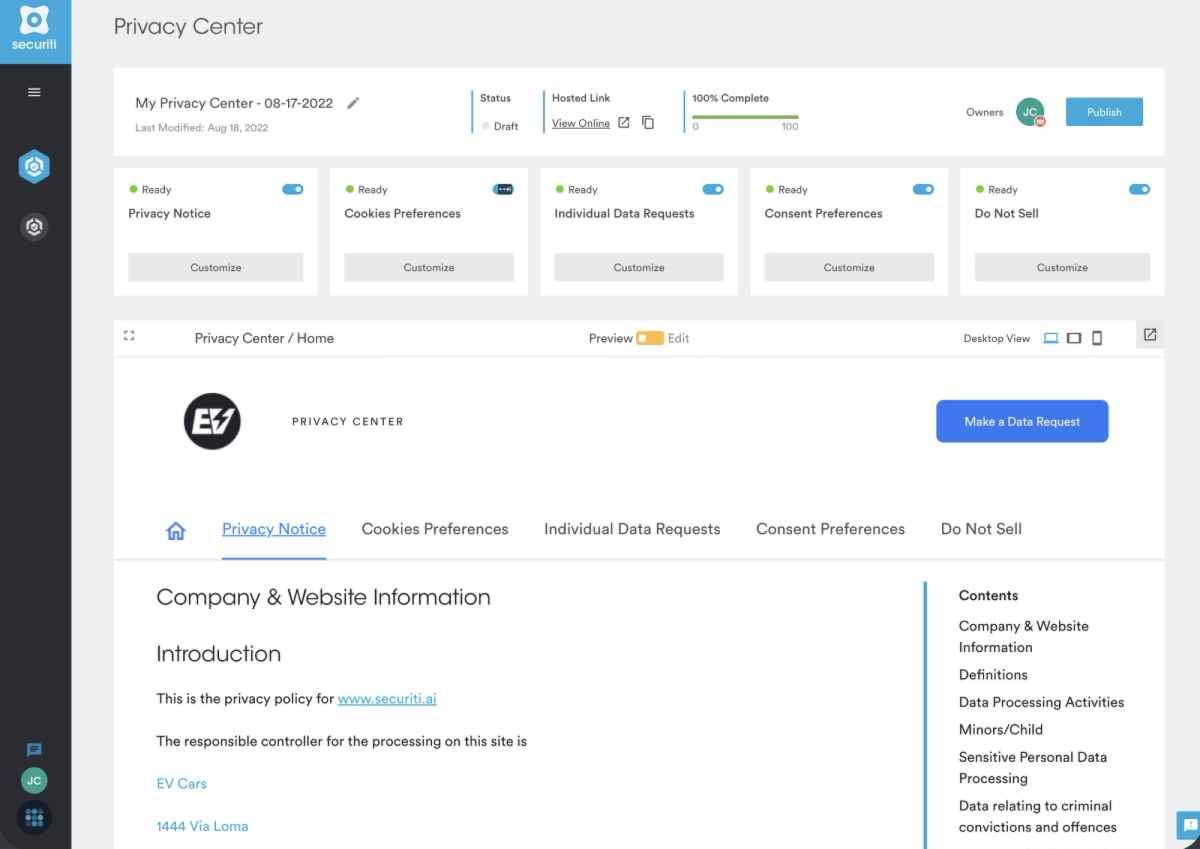Select the gray hexagon module icon
The width and height of the screenshot is (1200, 849).
click(x=34, y=227)
